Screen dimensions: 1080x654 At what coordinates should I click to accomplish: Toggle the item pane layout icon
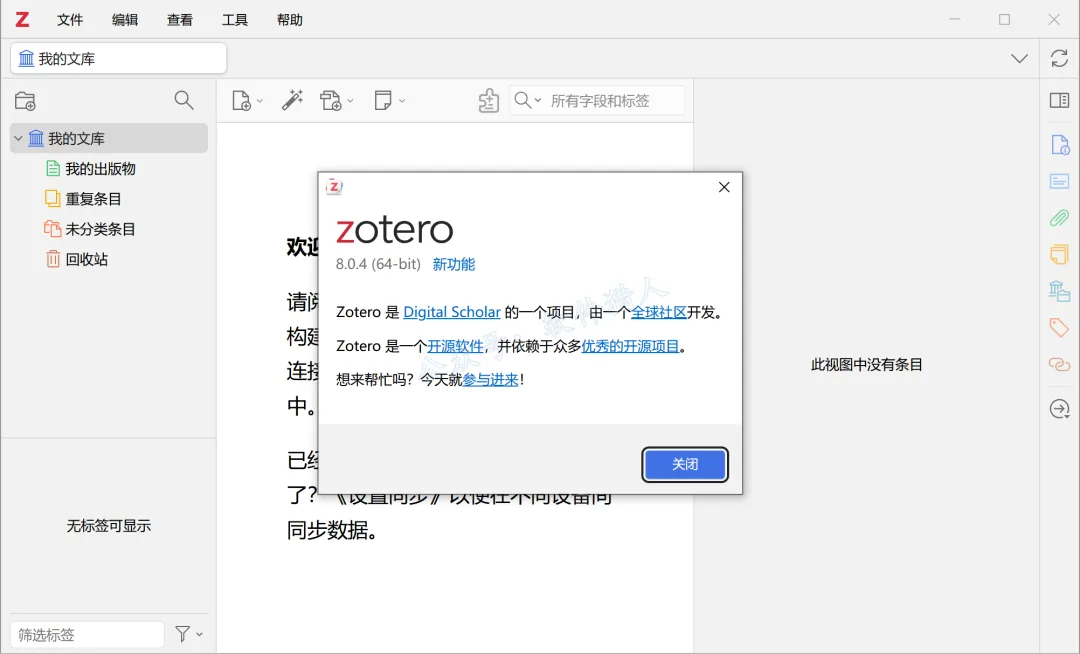[x=1059, y=101]
